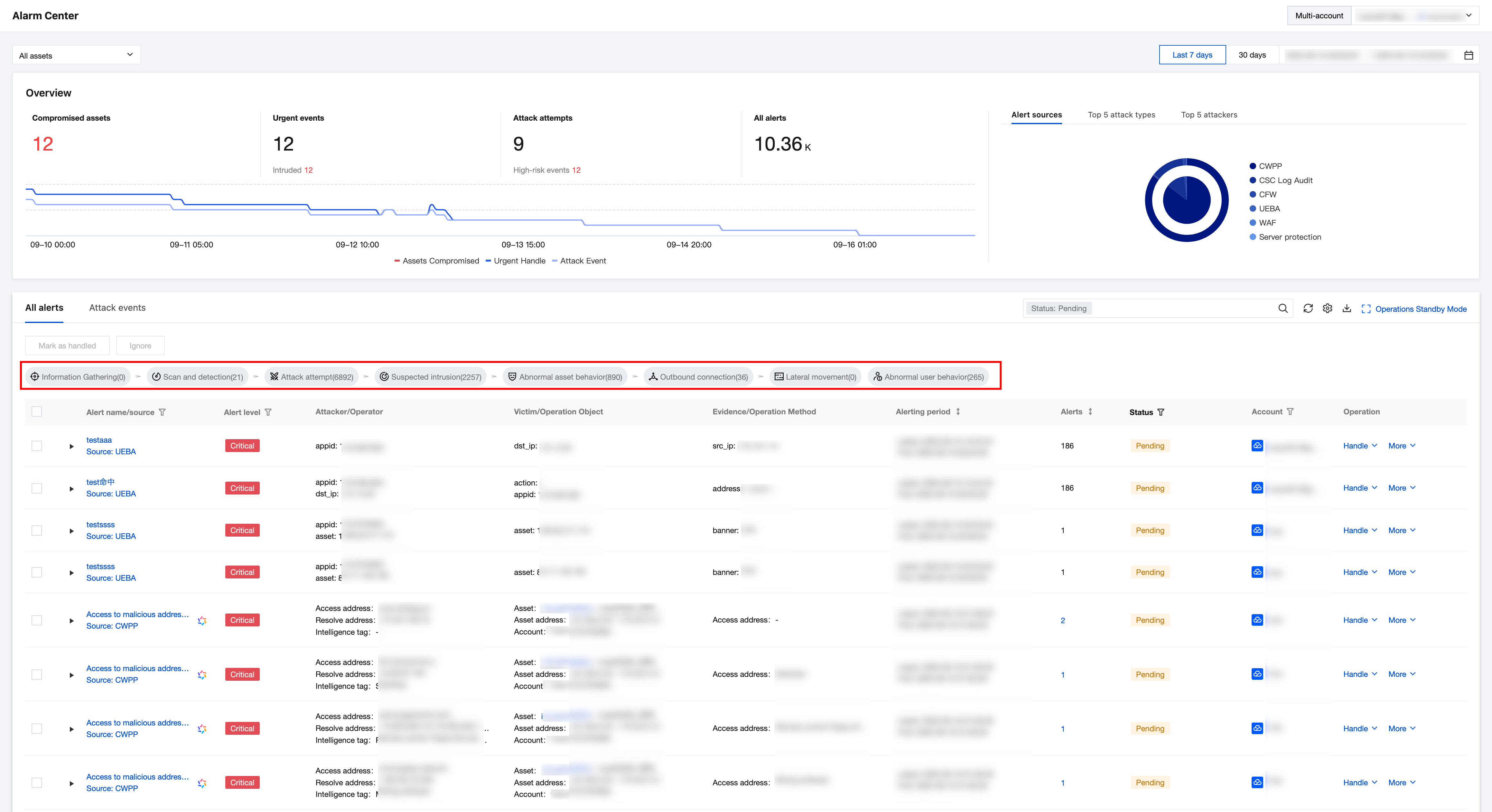1492x812 pixels.
Task: Click filter icon next to Alert level
Action: click(x=268, y=412)
